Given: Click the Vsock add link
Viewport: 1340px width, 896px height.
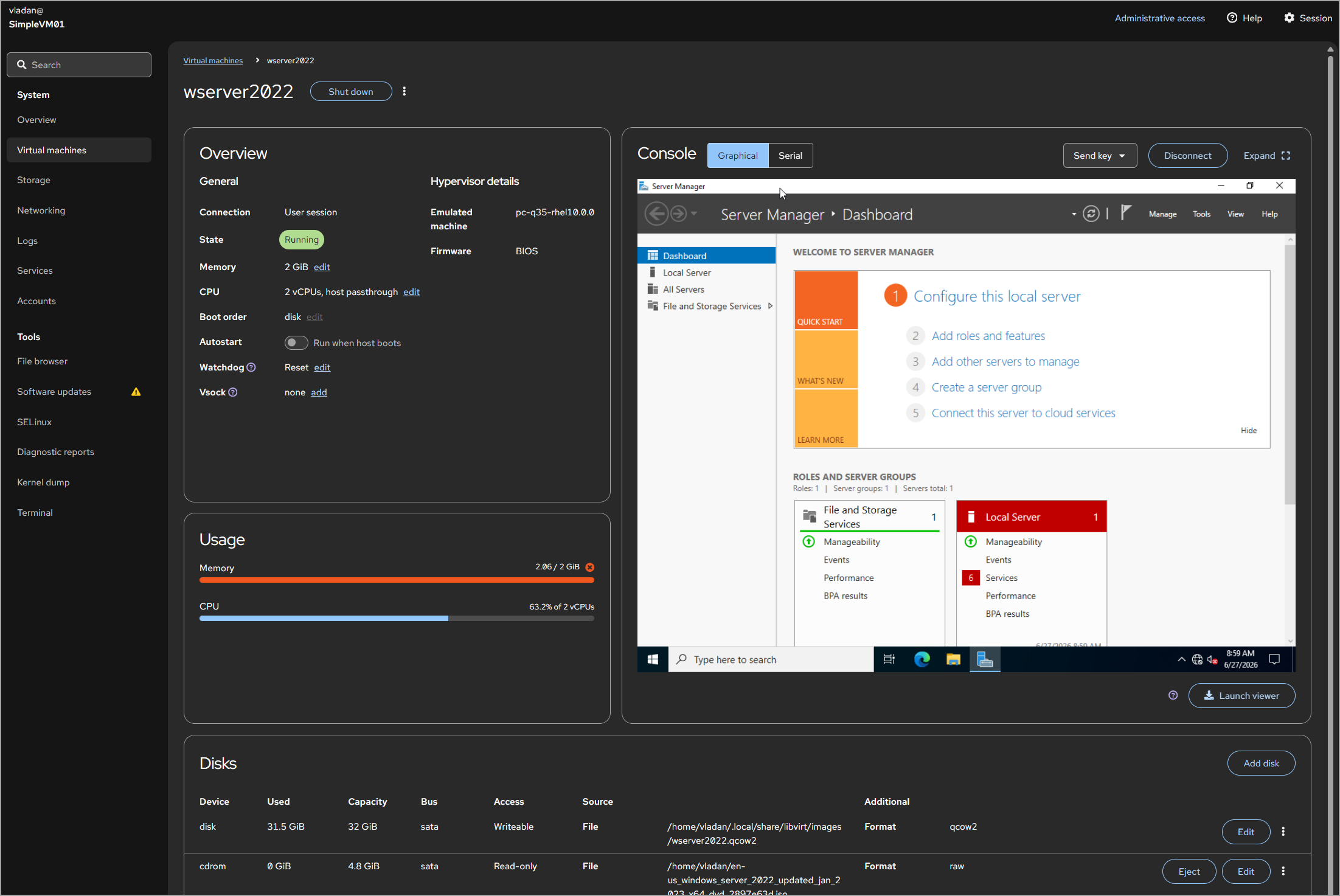Looking at the screenshot, I should coord(319,392).
